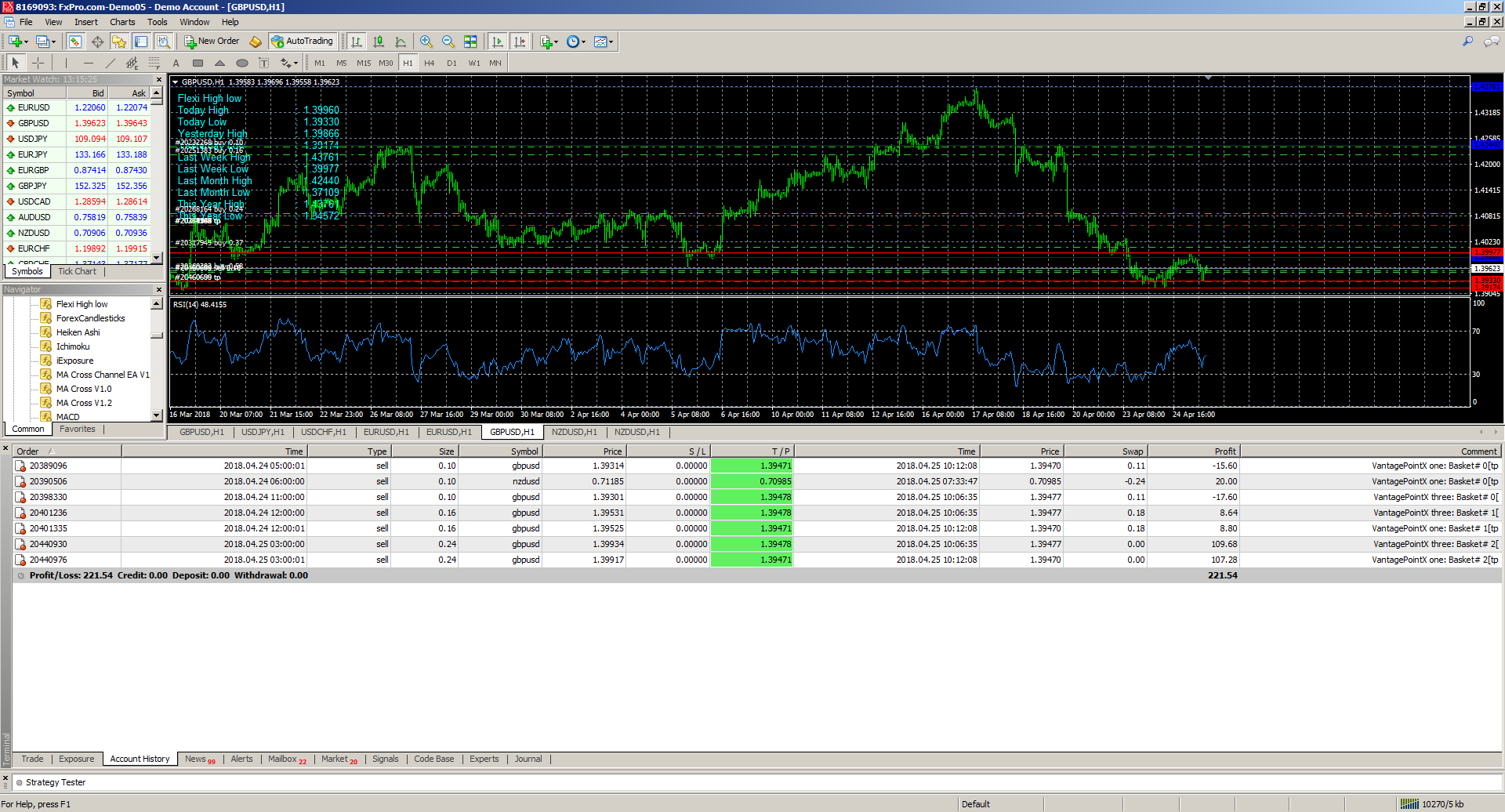Open the Periodicity clock dropdown

click(576, 42)
